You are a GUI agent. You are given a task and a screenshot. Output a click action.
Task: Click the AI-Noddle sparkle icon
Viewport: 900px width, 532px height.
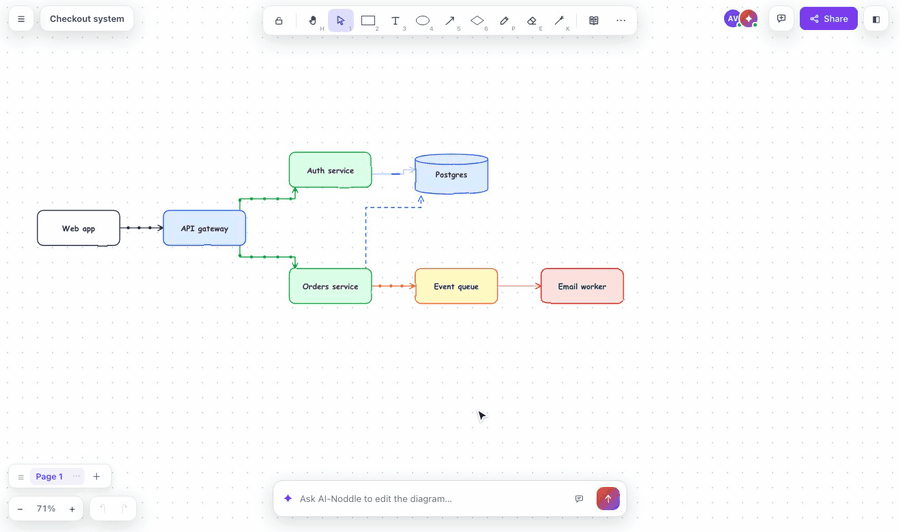pos(288,498)
